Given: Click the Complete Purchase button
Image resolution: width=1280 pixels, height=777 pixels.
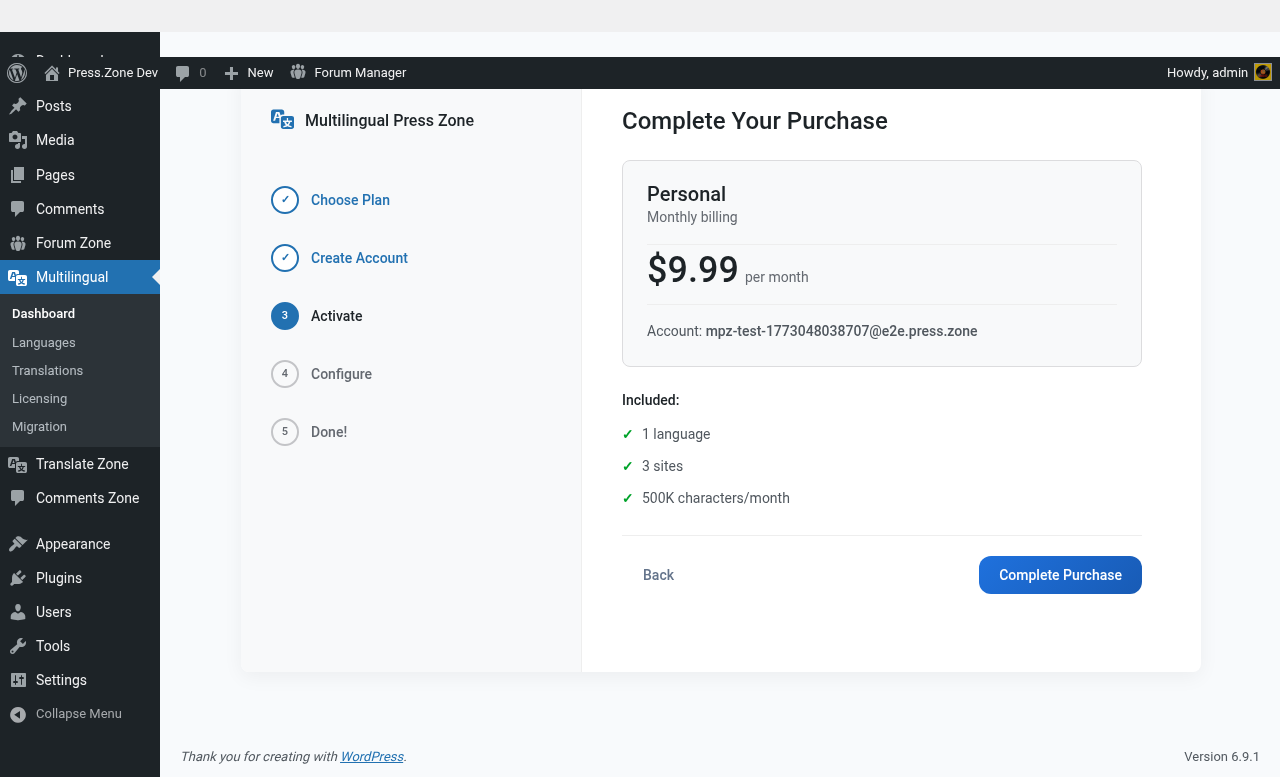Looking at the screenshot, I should click(x=1060, y=575).
